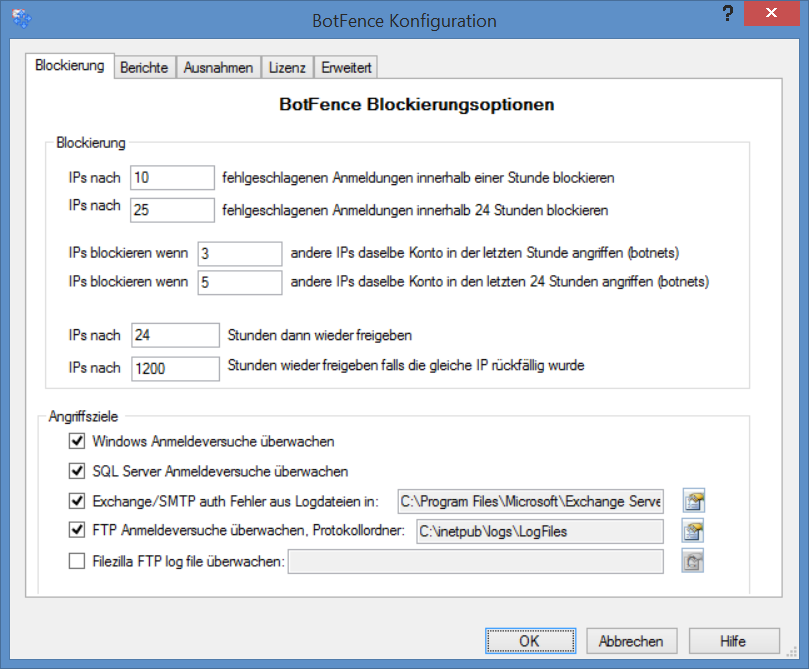The image size is (809, 669).
Task: Go to the Lizenz tab
Action: (x=287, y=68)
